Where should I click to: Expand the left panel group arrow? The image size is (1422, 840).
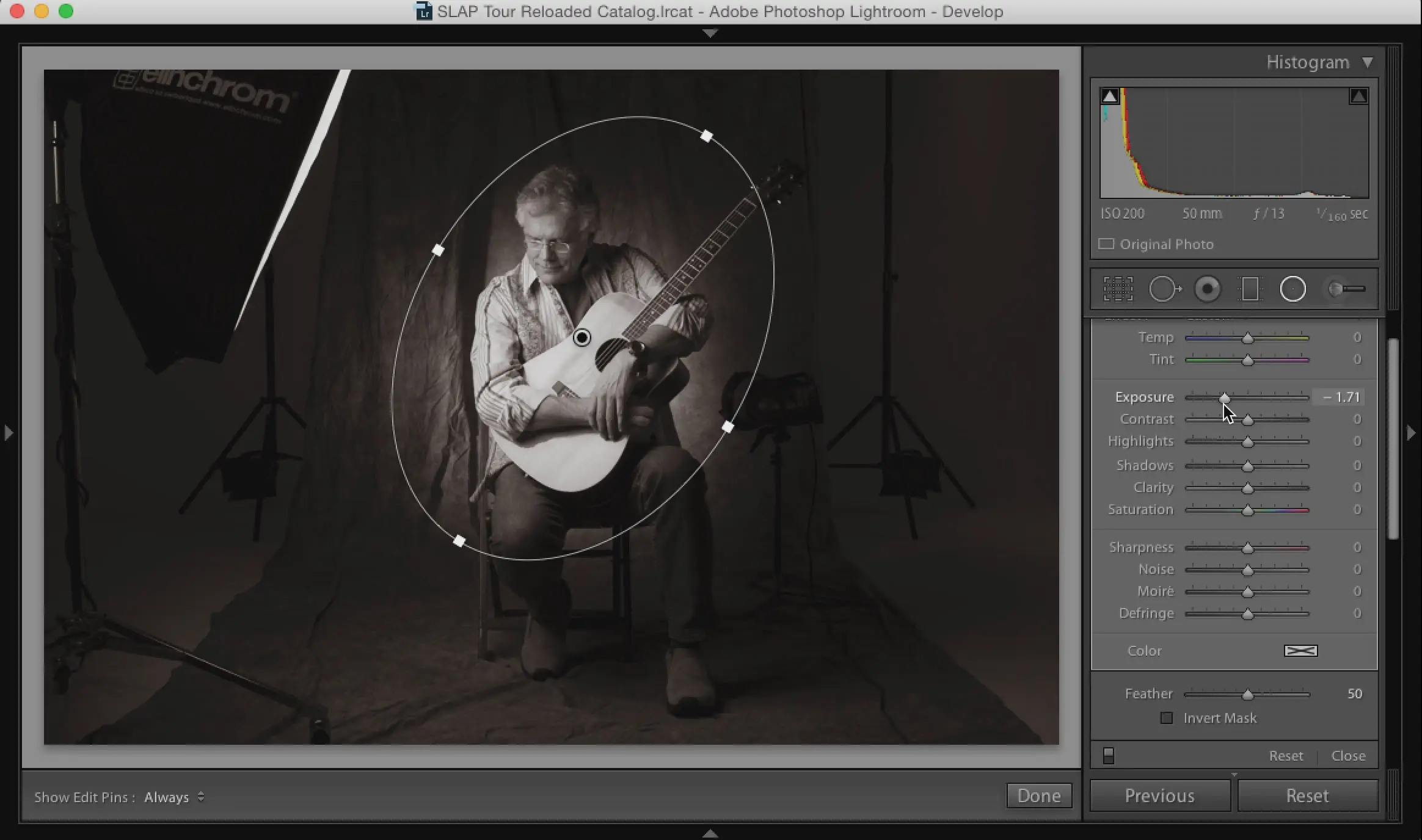point(9,433)
